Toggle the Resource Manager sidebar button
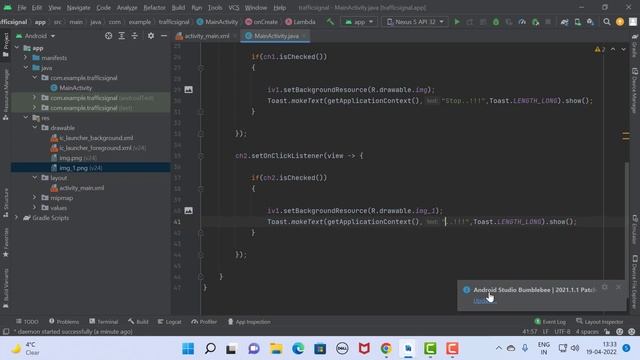Viewport: 640px width, 360px height. tap(6, 95)
